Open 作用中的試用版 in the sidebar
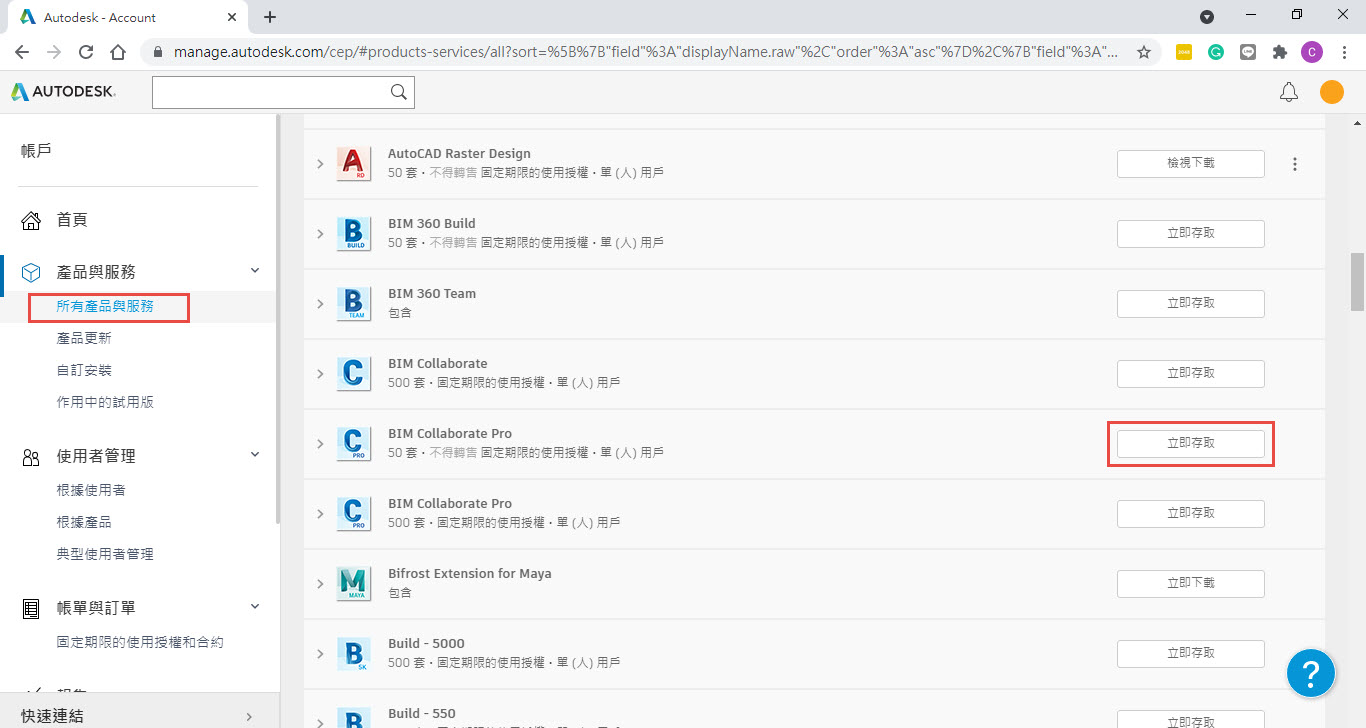The image size is (1366, 728). pyautogui.click(x=105, y=402)
